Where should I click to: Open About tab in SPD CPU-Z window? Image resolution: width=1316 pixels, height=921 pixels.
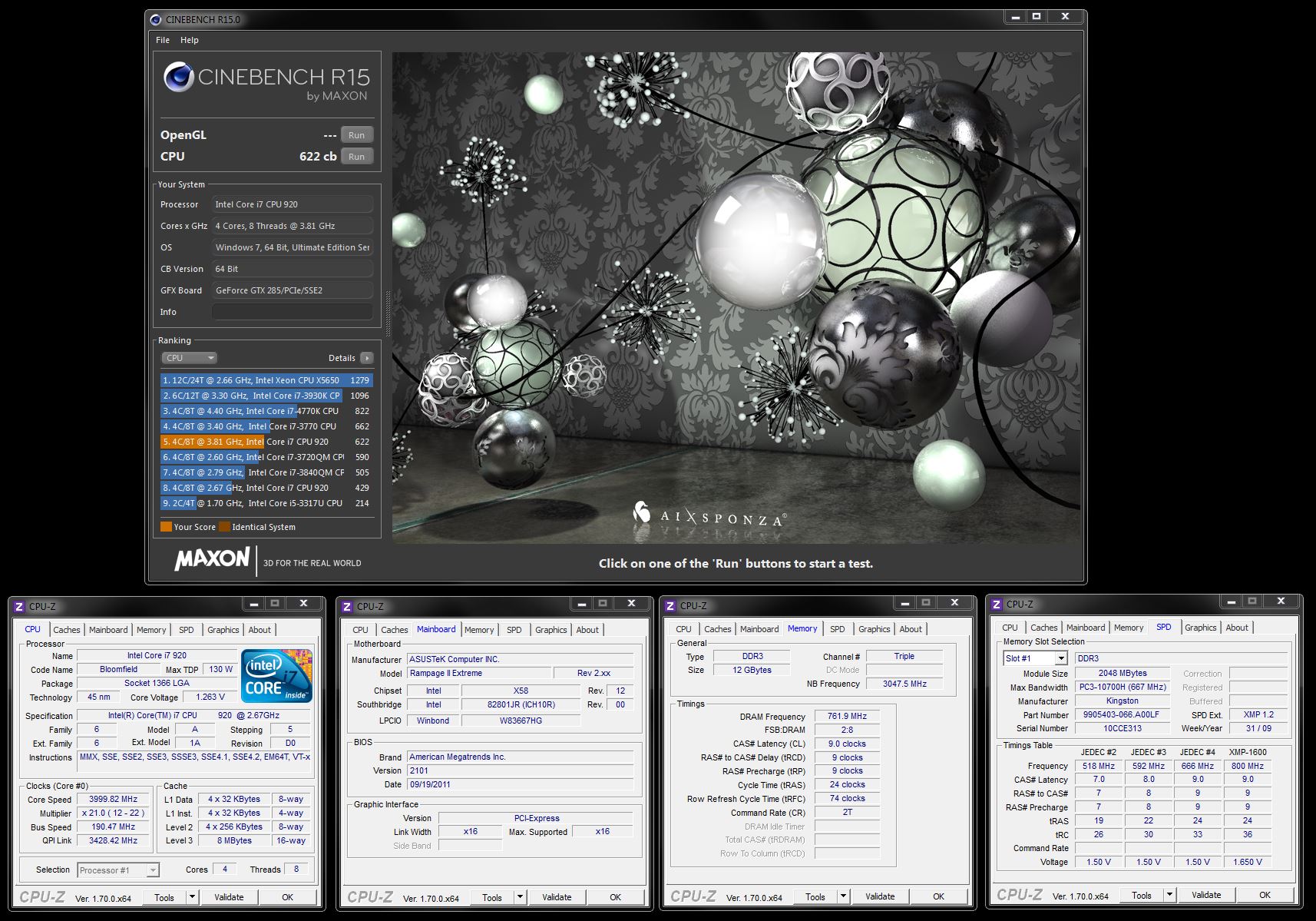tap(1237, 628)
